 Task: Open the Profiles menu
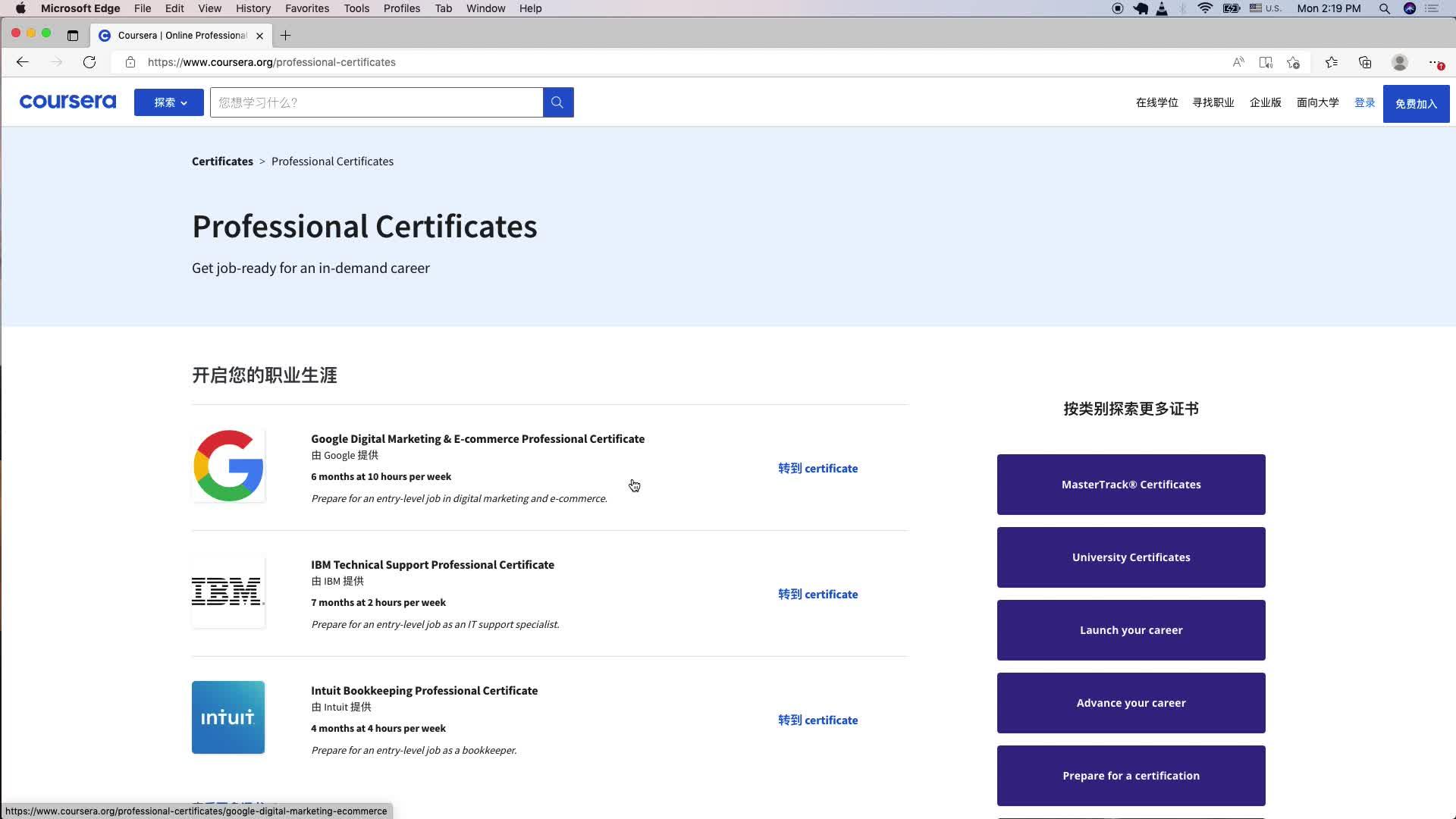pos(402,8)
